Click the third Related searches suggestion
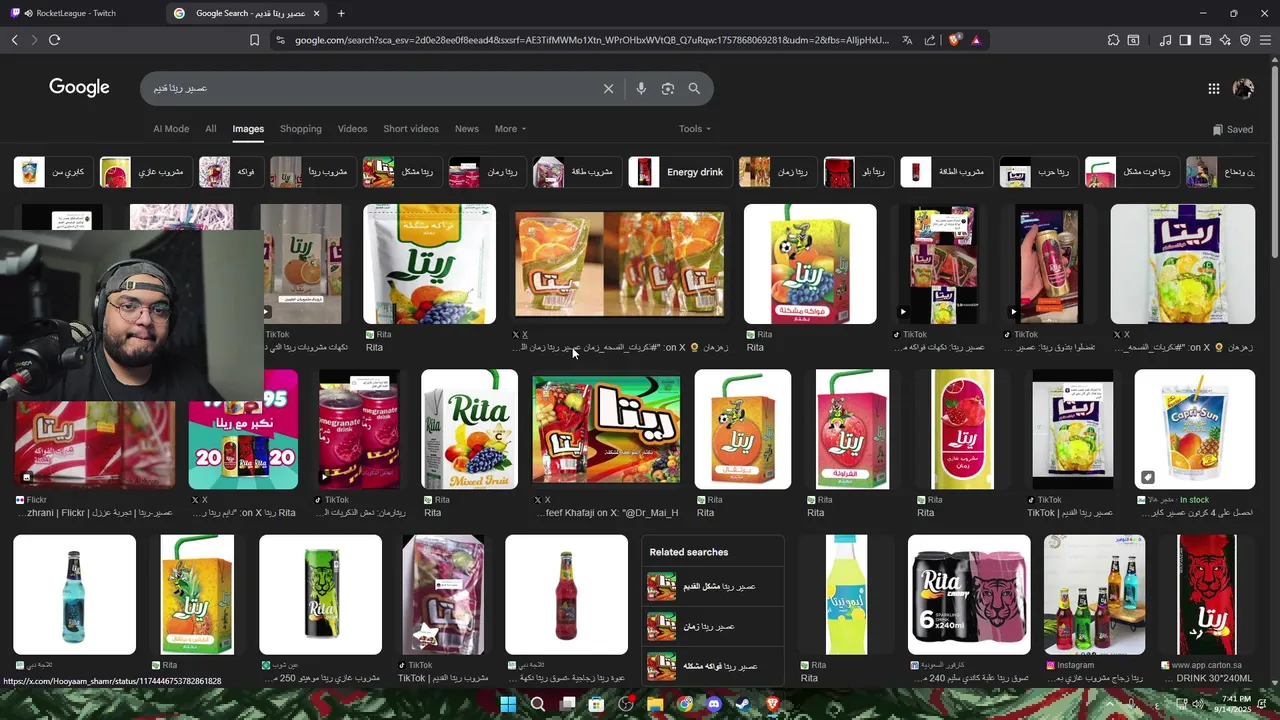Image resolution: width=1280 pixels, height=720 pixels. 711,666
